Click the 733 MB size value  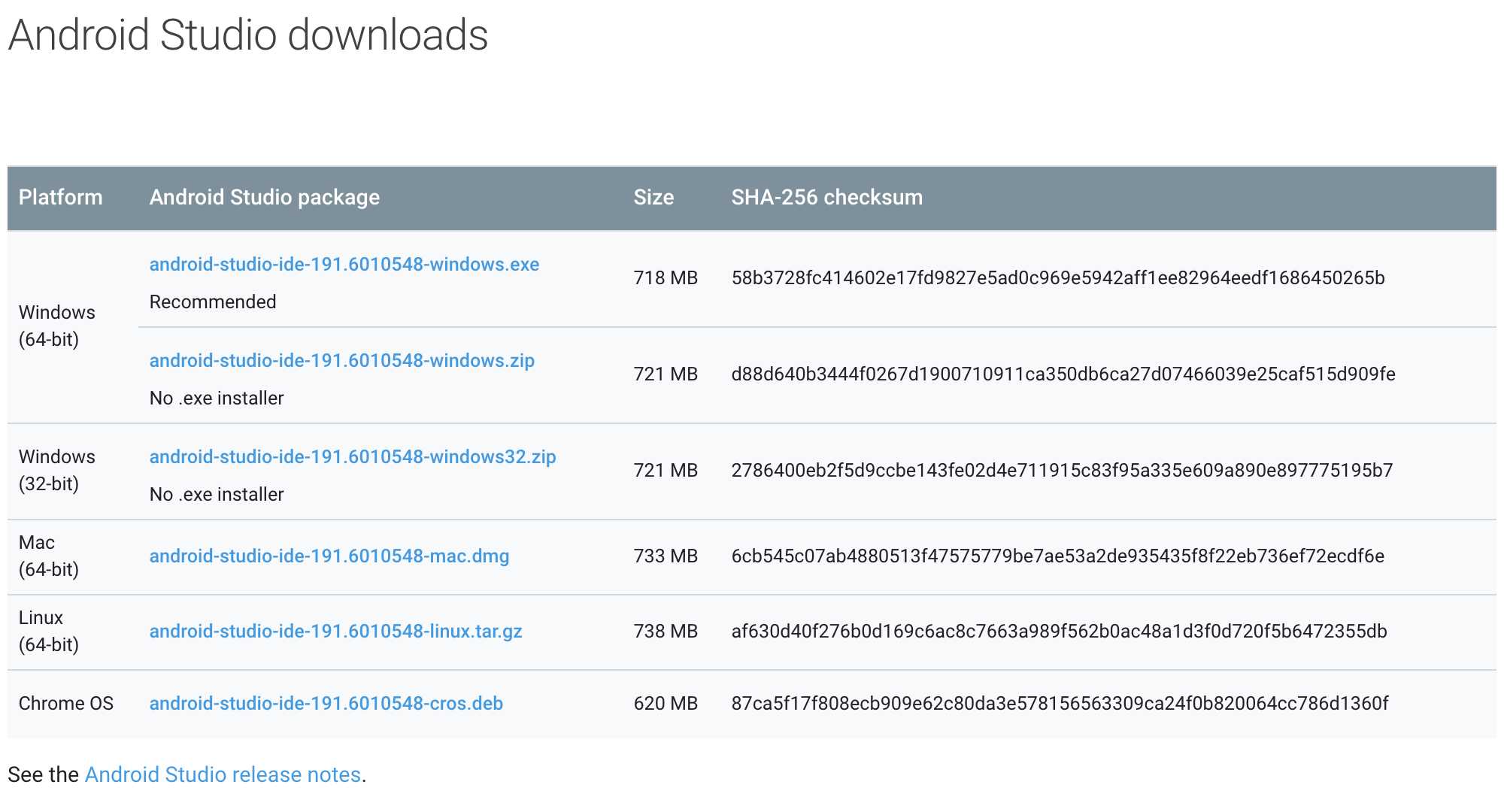tap(666, 556)
